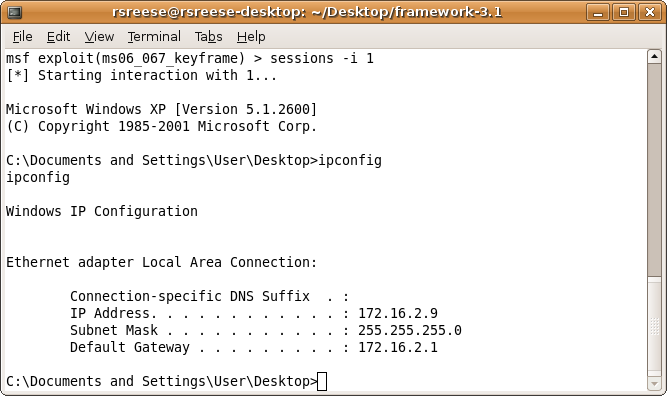The width and height of the screenshot is (667, 396).
Task: Click the subnet mask 255.255.255.0 value
Action: point(410,330)
